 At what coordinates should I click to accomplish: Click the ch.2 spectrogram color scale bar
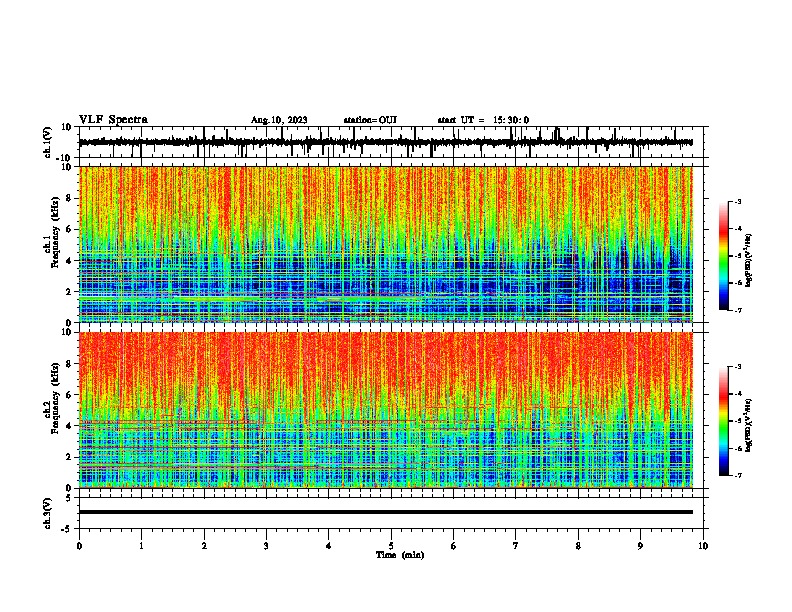(724, 421)
